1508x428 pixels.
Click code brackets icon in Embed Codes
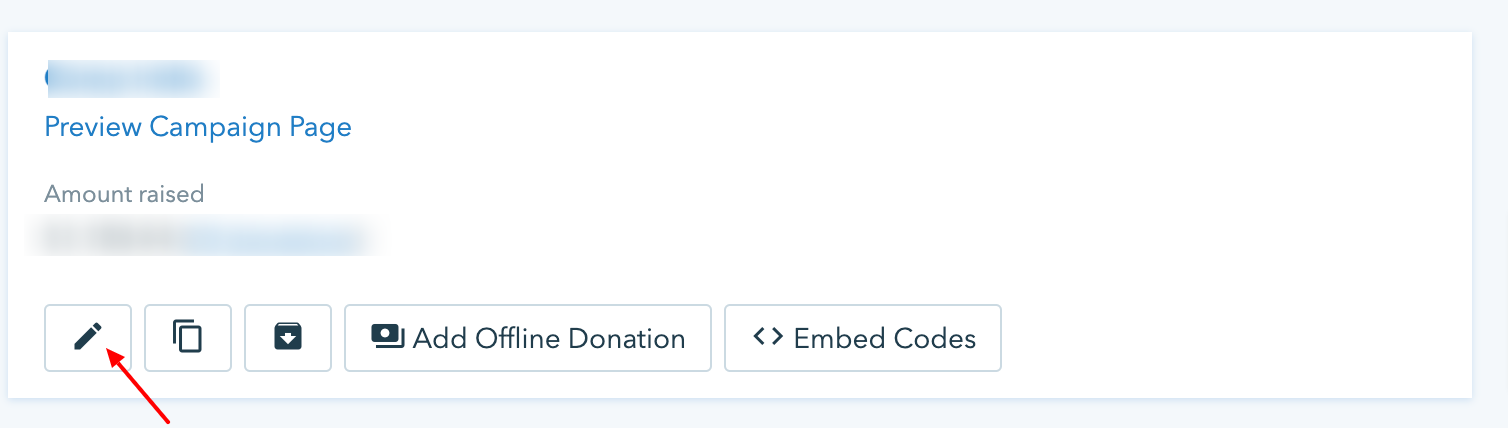[x=768, y=337]
